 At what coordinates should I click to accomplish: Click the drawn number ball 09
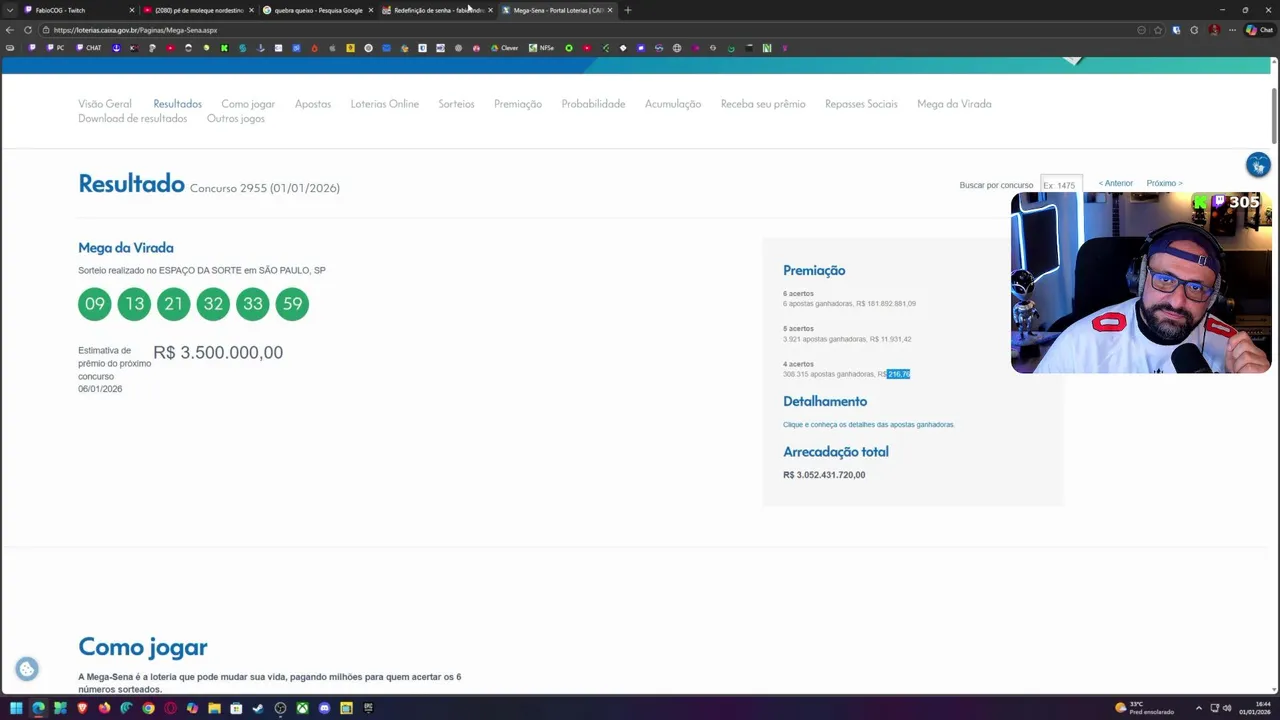click(95, 304)
